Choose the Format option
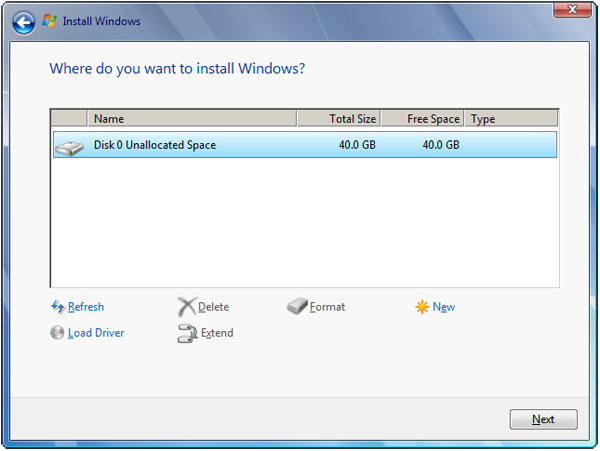The width and height of the screenshot is (600, 451). 327,307
